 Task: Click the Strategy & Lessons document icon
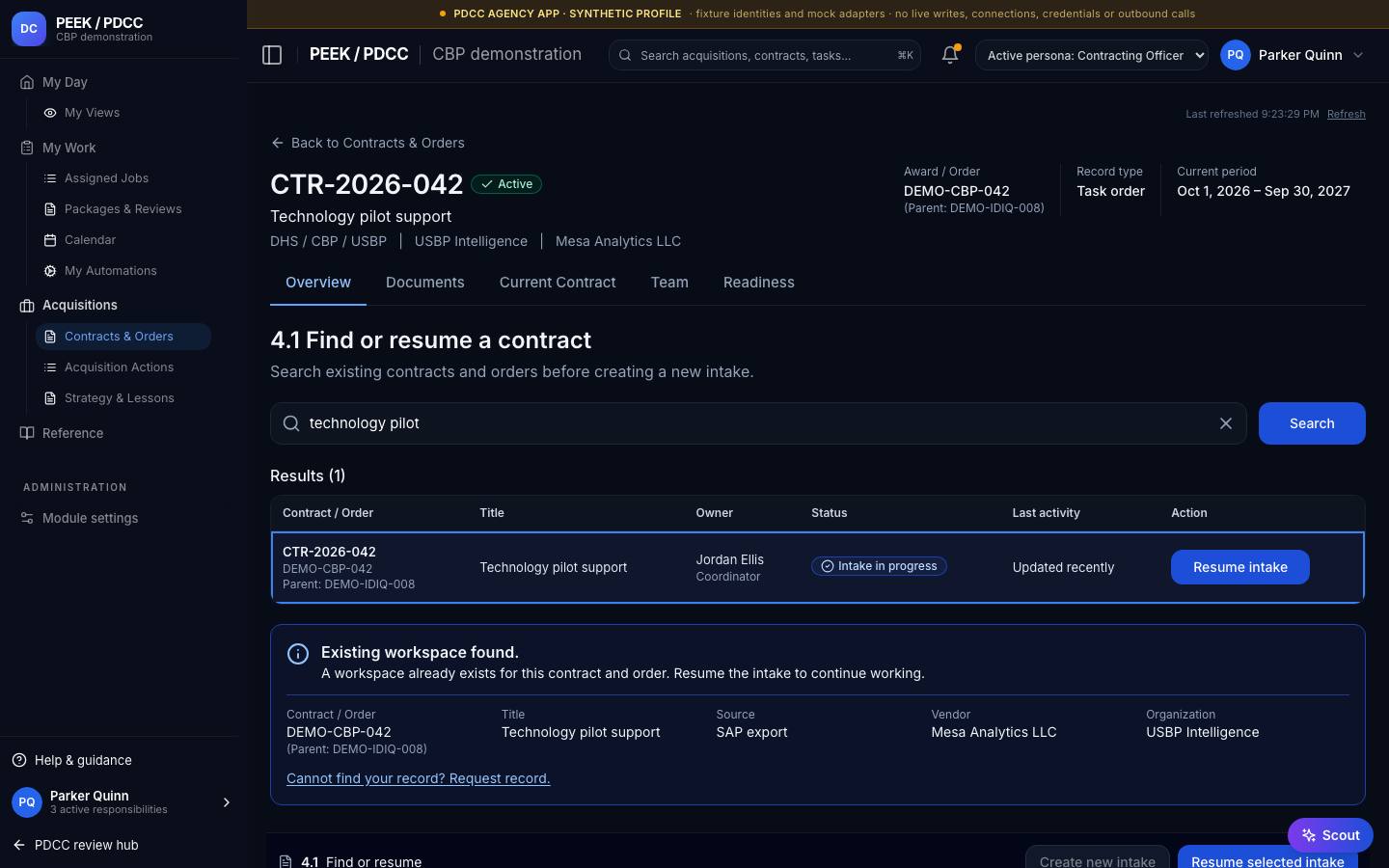pyautogui.click(x=50, y=398)
